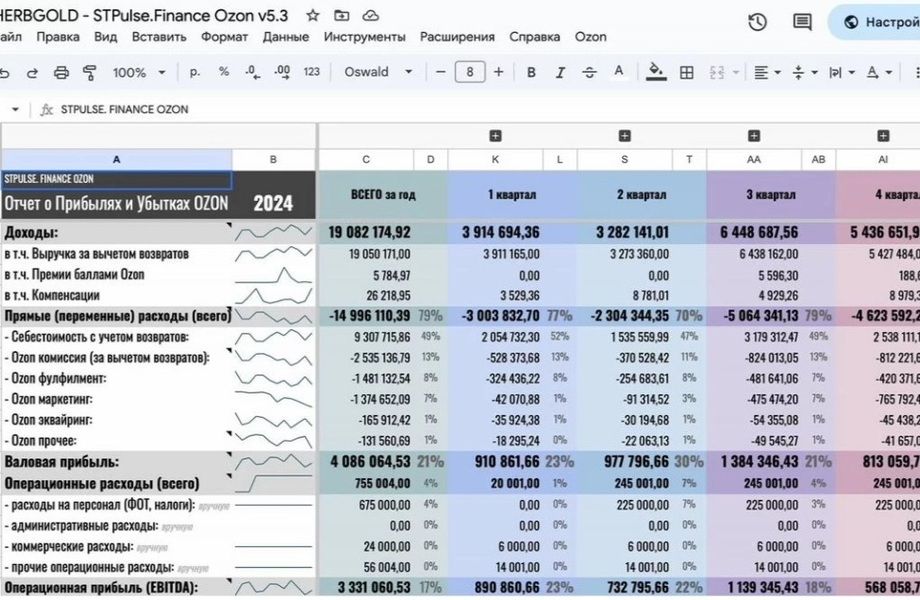This screenshot has width=920, height=600.
Task: Decrease decimal places
Action: coord(253,72)
